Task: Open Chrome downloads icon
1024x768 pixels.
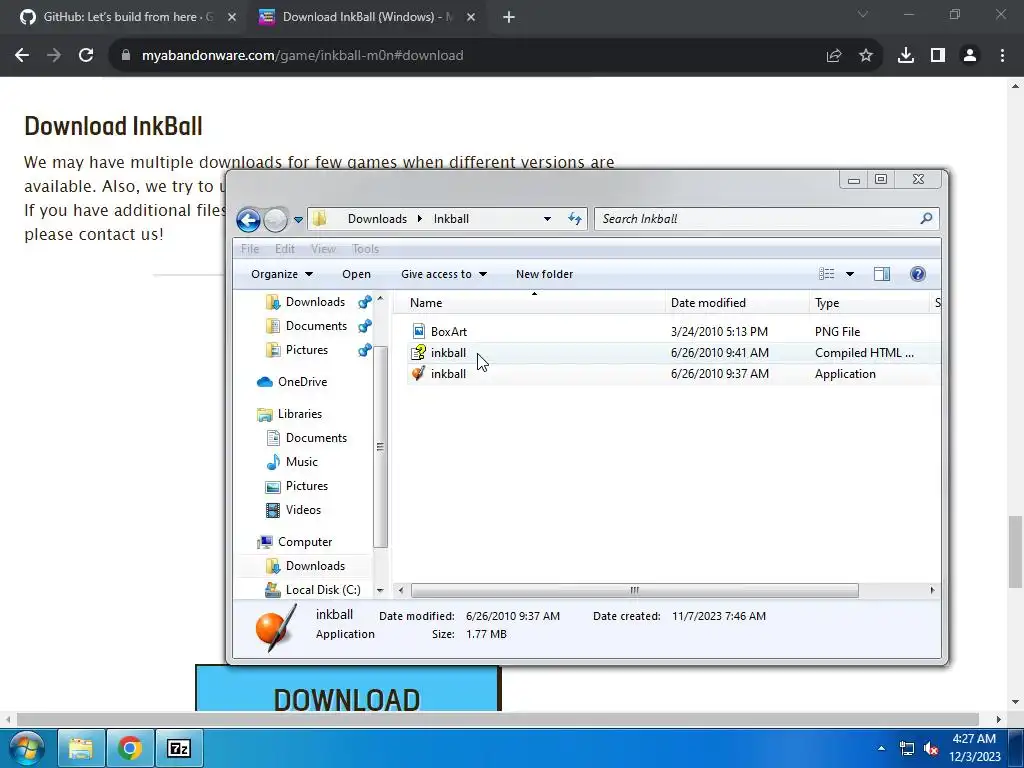Action: [x=906, y=56]
